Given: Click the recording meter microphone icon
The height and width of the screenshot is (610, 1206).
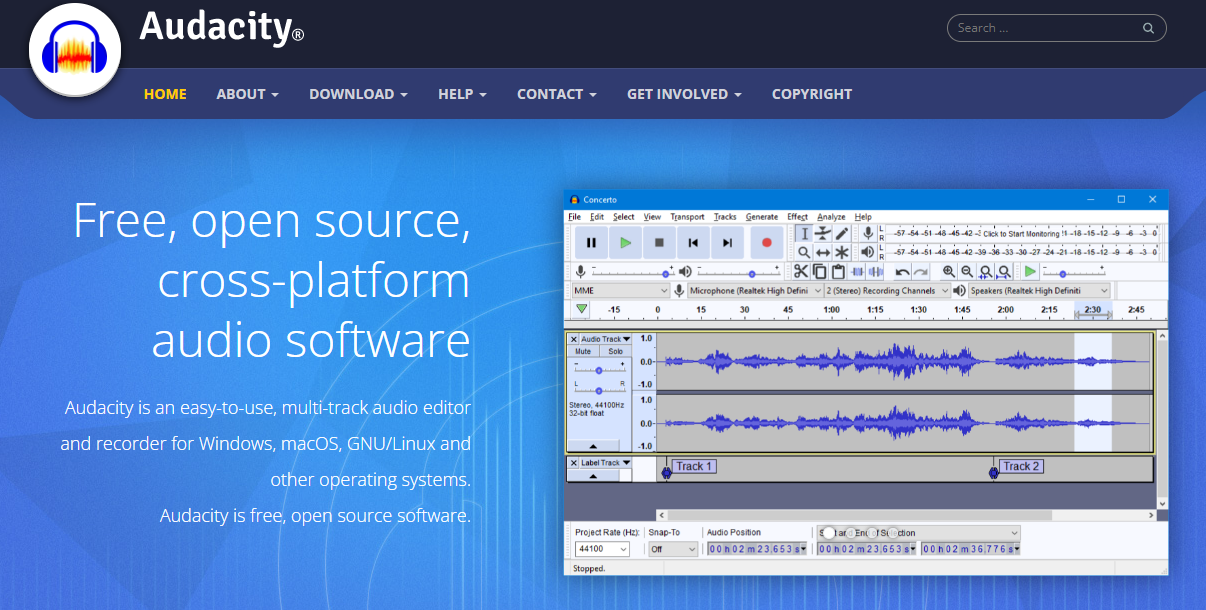Looking at the screenshot, I should [867, 233].
